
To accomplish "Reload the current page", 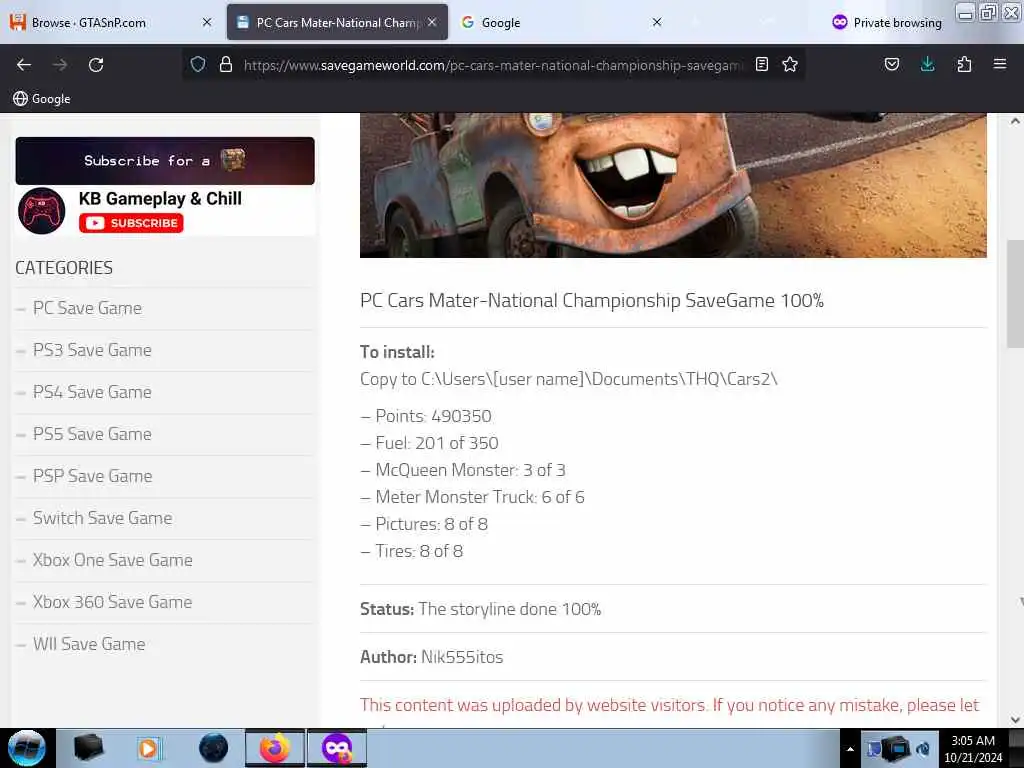I will [96, 65].
